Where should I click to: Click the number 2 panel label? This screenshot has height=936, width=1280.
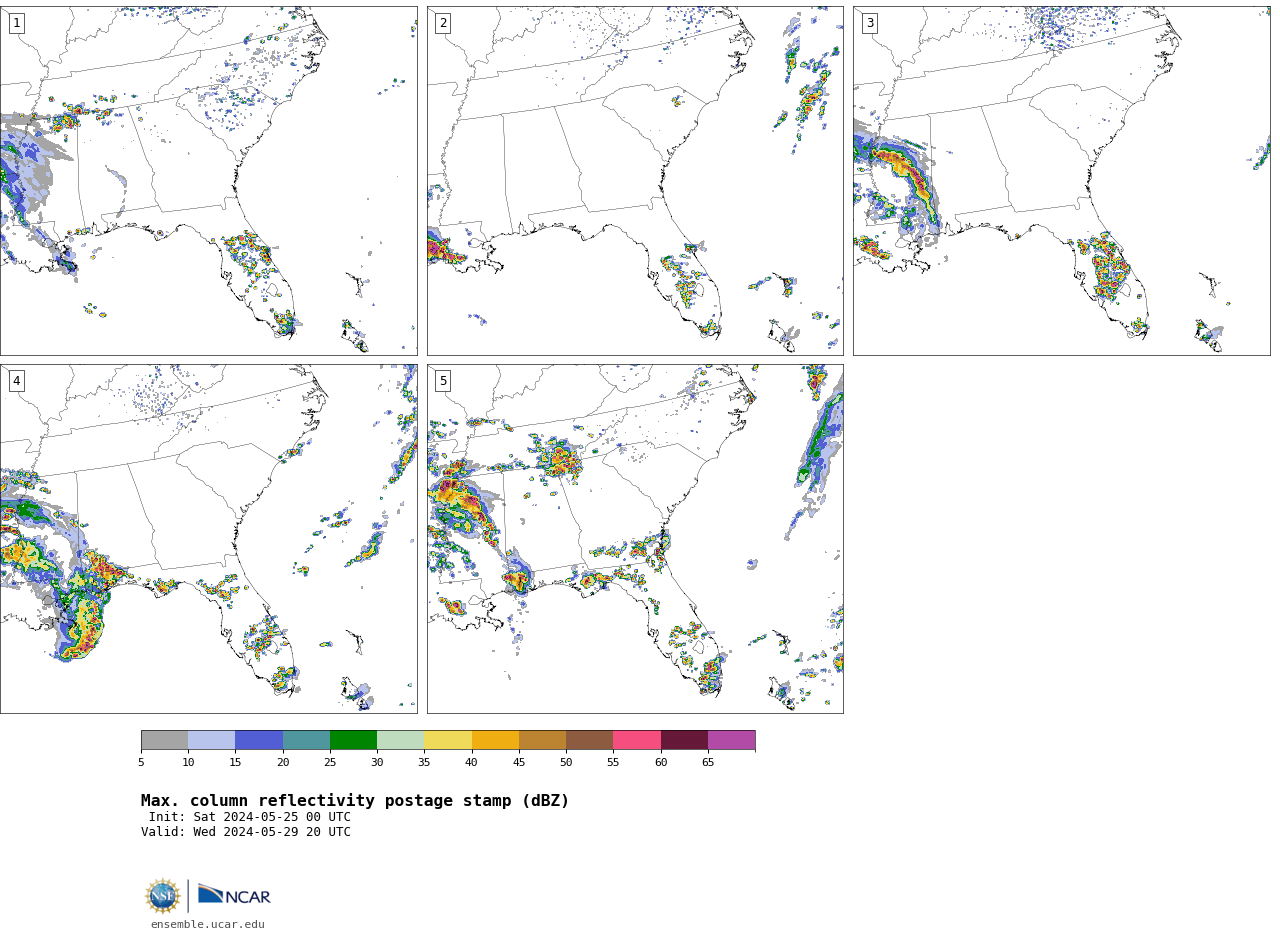[x=443, y=23]
